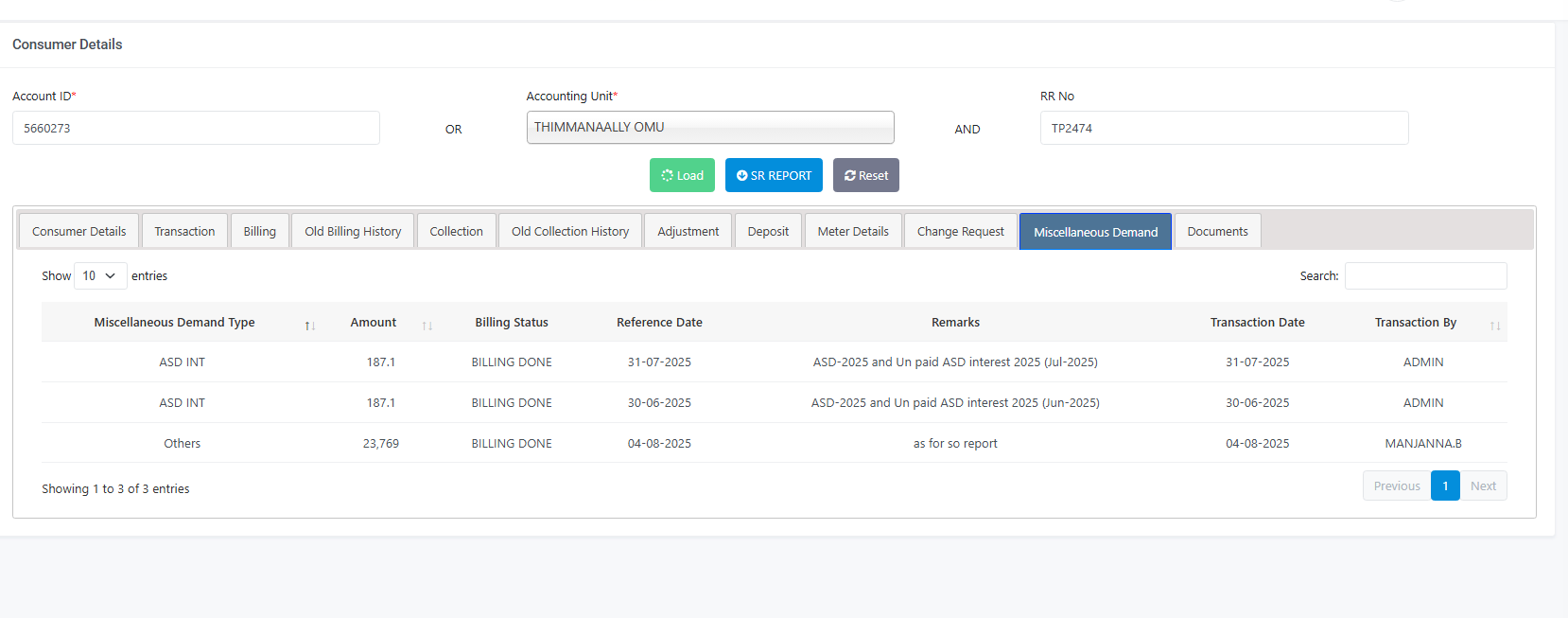Open the Transaction tab

184,231
